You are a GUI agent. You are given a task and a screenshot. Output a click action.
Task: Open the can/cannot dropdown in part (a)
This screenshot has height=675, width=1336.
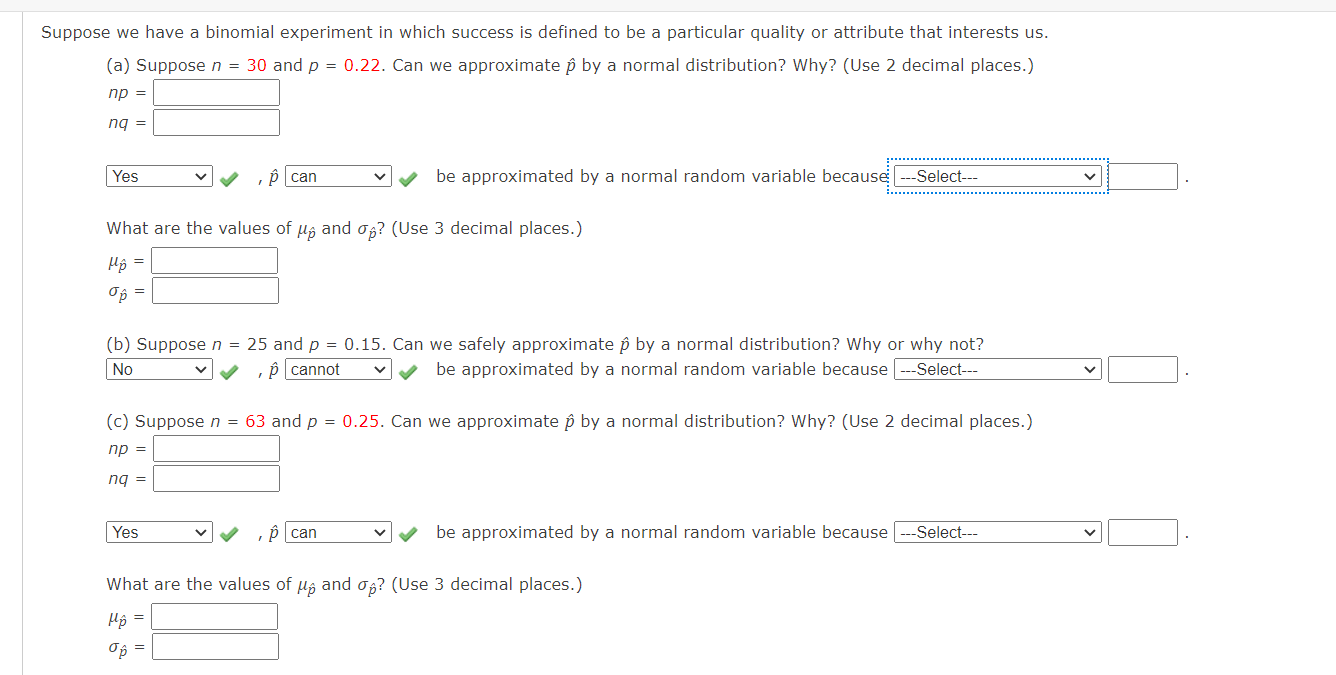tap(337, 176)
